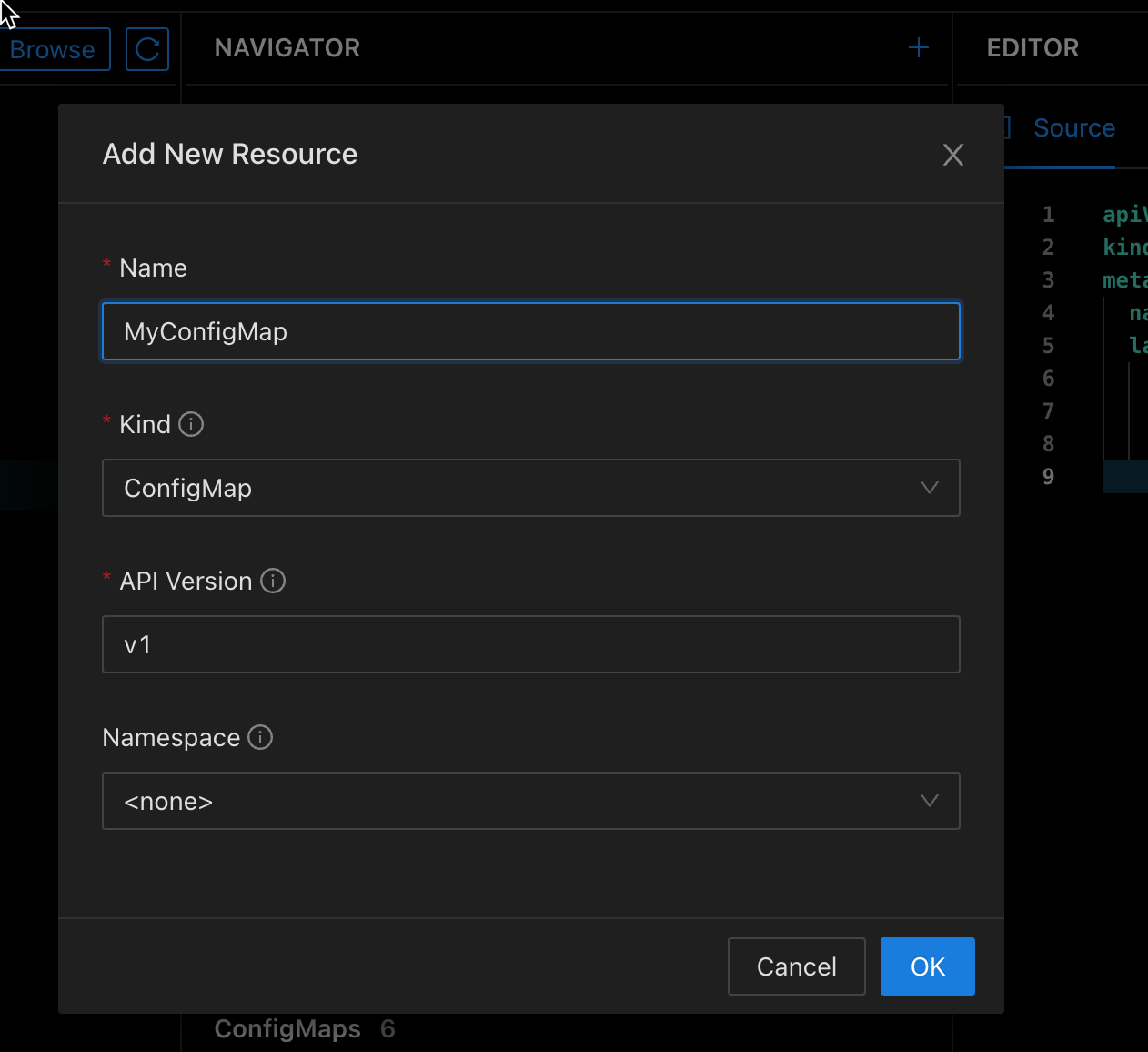This screenshot has width=1148, height=1052.
Task: Click the plus icon in Navigator header
Action: [x=919, y=48]
